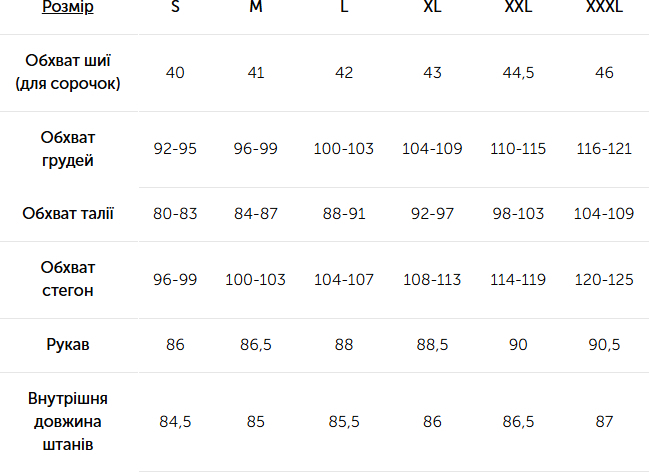Select the S size column header

coord(176,8)
